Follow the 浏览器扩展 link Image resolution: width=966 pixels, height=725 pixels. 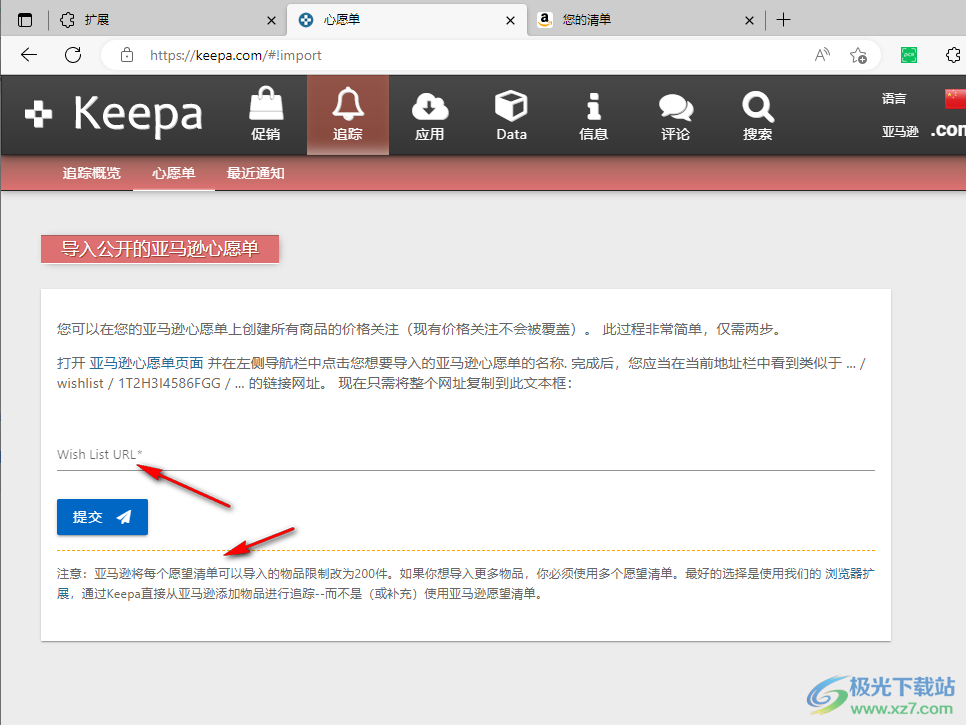[x=850, y=573]
